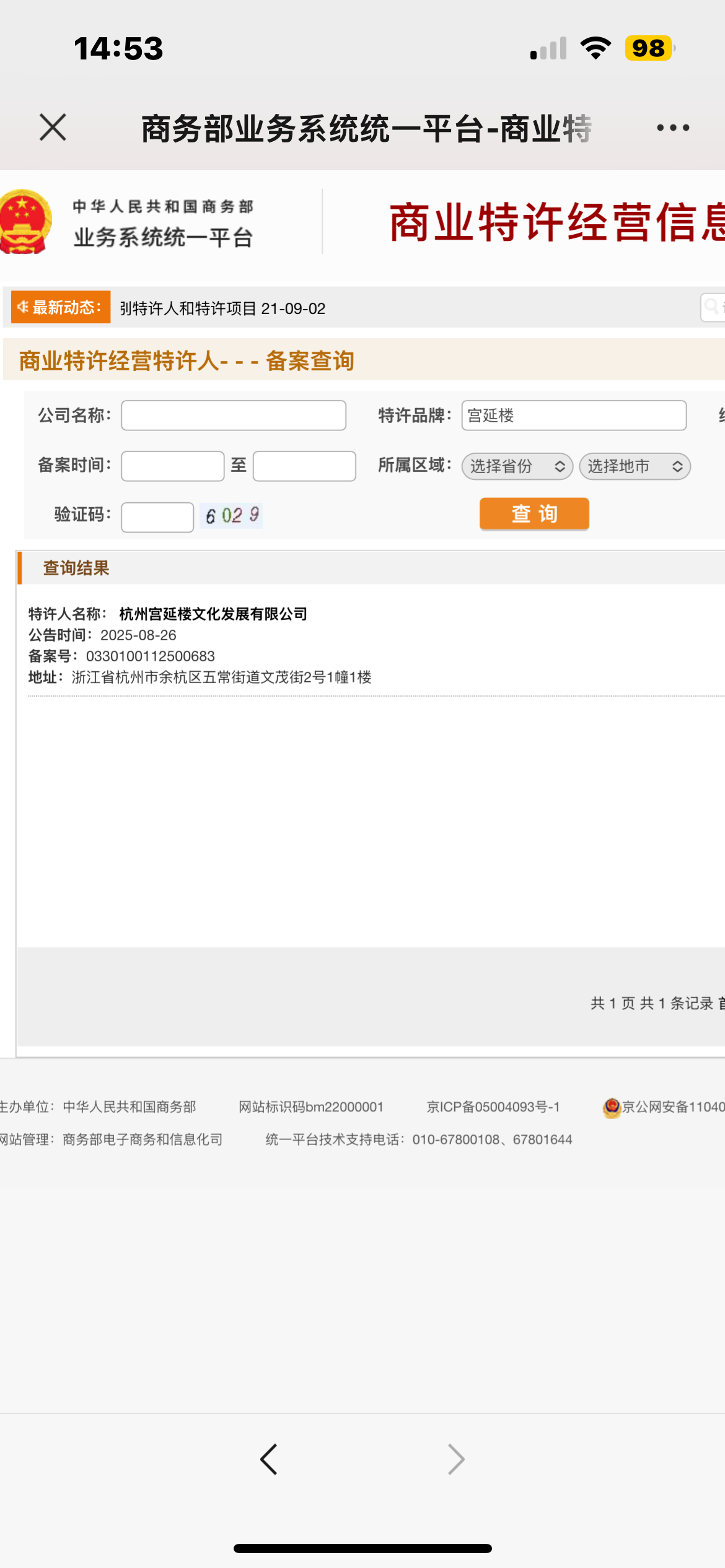Click the 最新动态 speaker label
Viewport: 725px width, 1568px height.
point(61,307)
